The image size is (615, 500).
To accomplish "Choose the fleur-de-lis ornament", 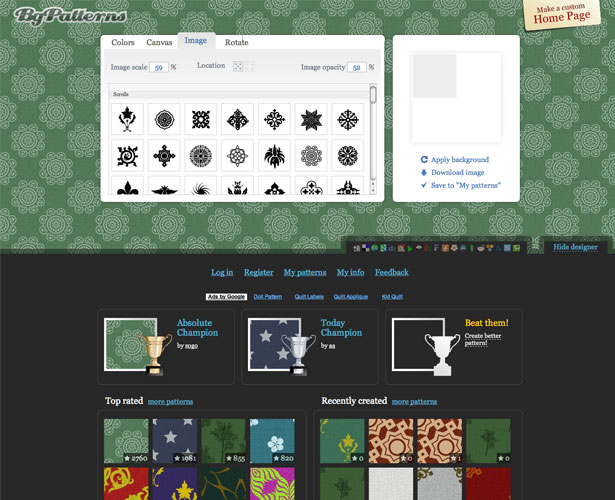I will [x=127, y=186].
